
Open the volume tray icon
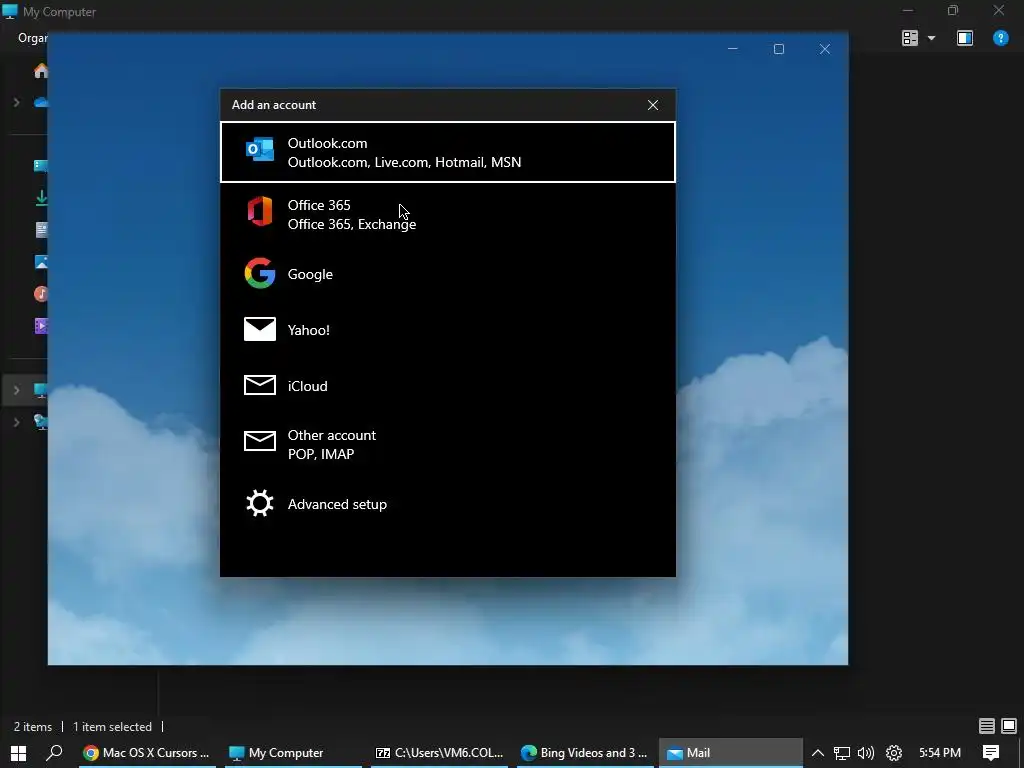[x=866, y=753]
